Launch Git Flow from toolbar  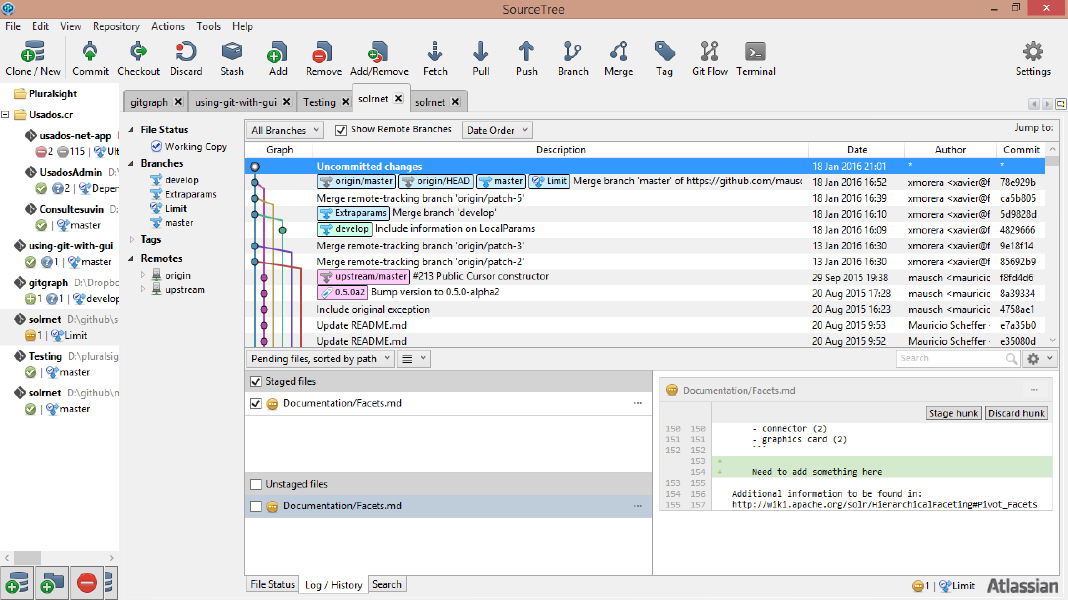tap(710, 52)
